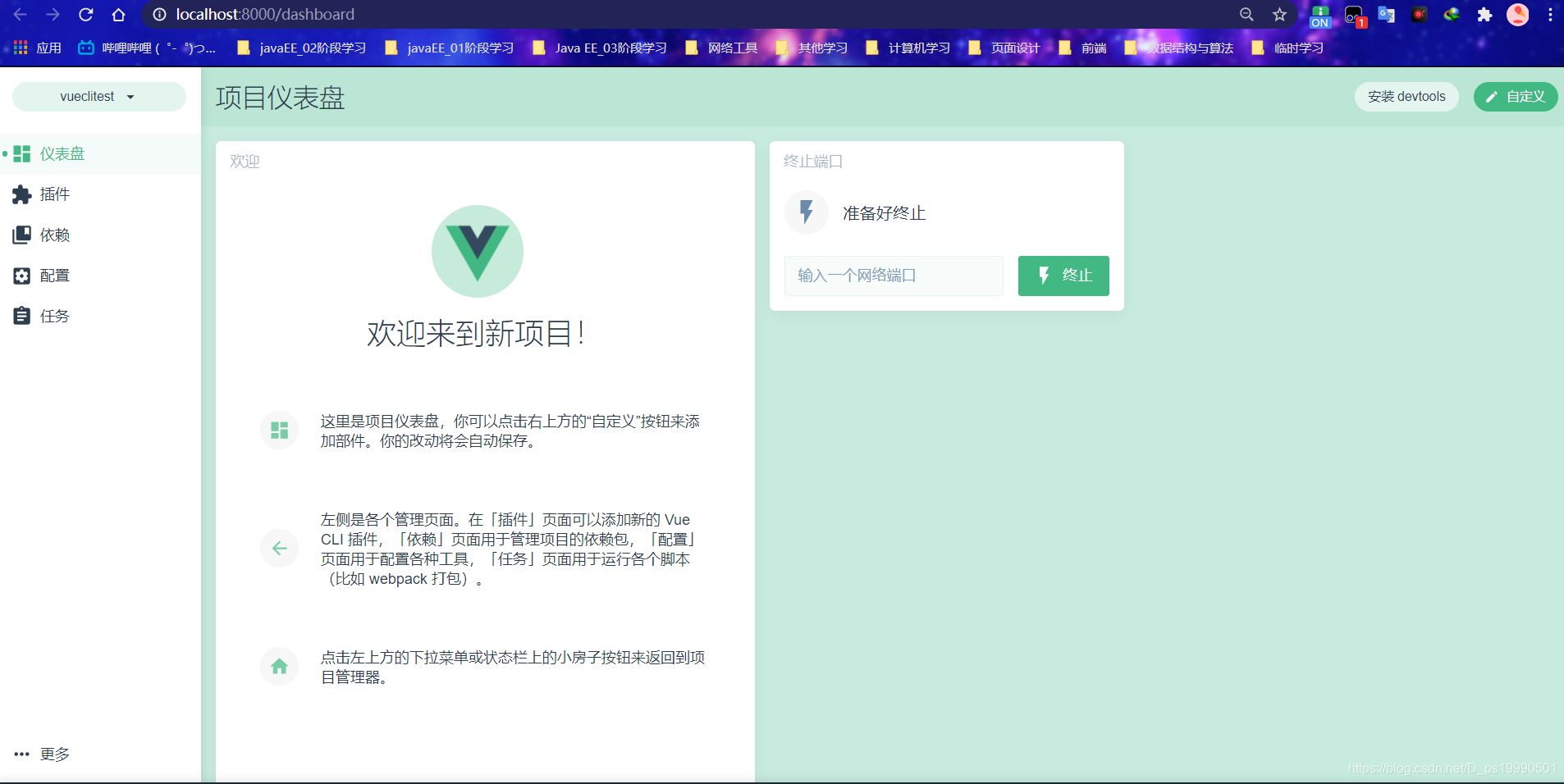Click the 终止端口 widget title
This screenshot has width=1564, height=784.
(813, 162)
